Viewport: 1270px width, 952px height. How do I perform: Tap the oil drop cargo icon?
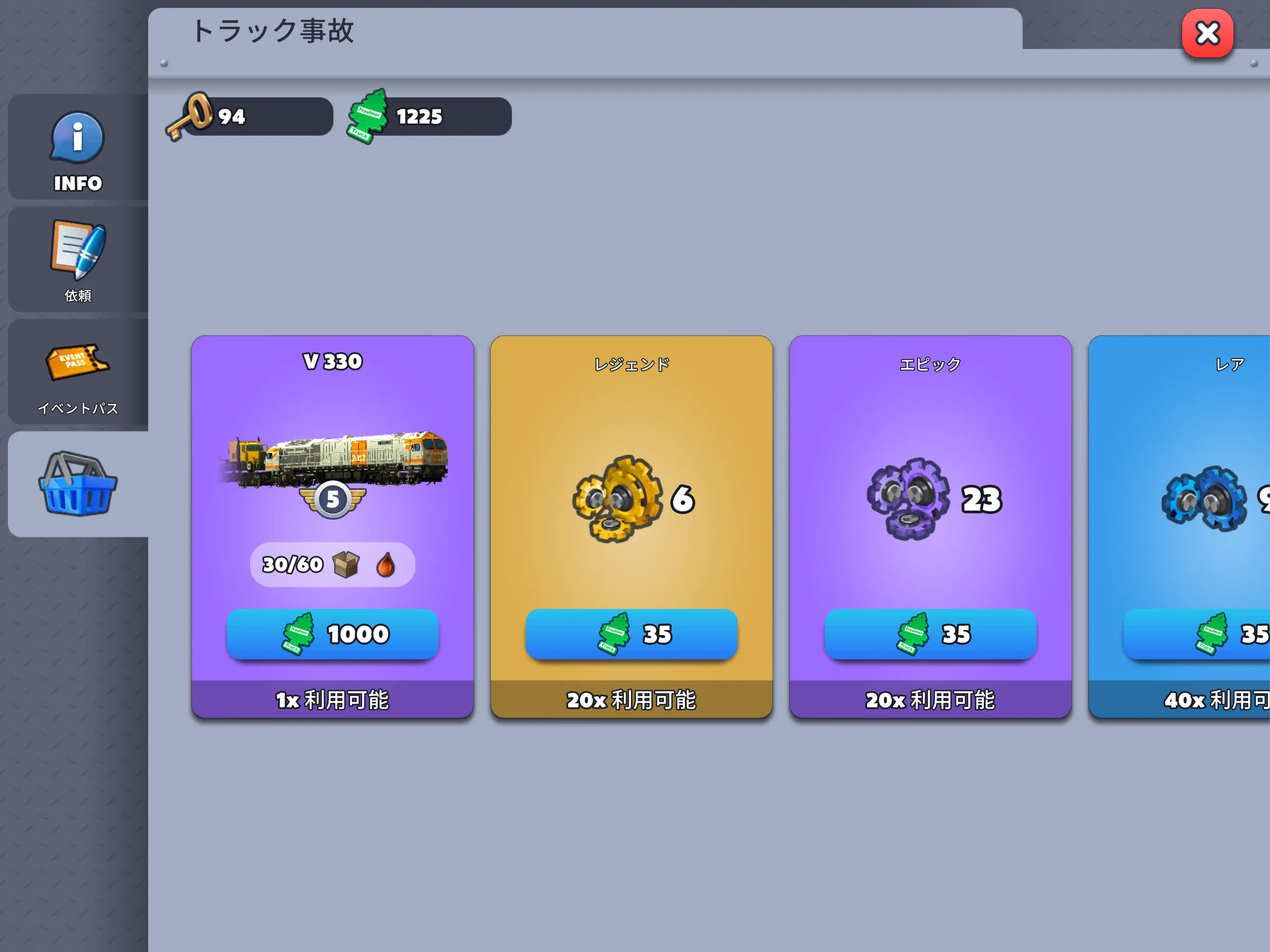pyautogui.click(x=386, y=564)
